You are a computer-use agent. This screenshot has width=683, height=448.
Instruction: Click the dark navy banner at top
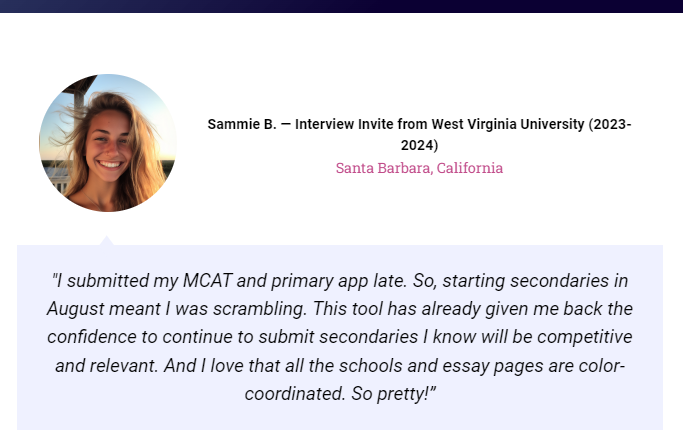click(341, 6)
